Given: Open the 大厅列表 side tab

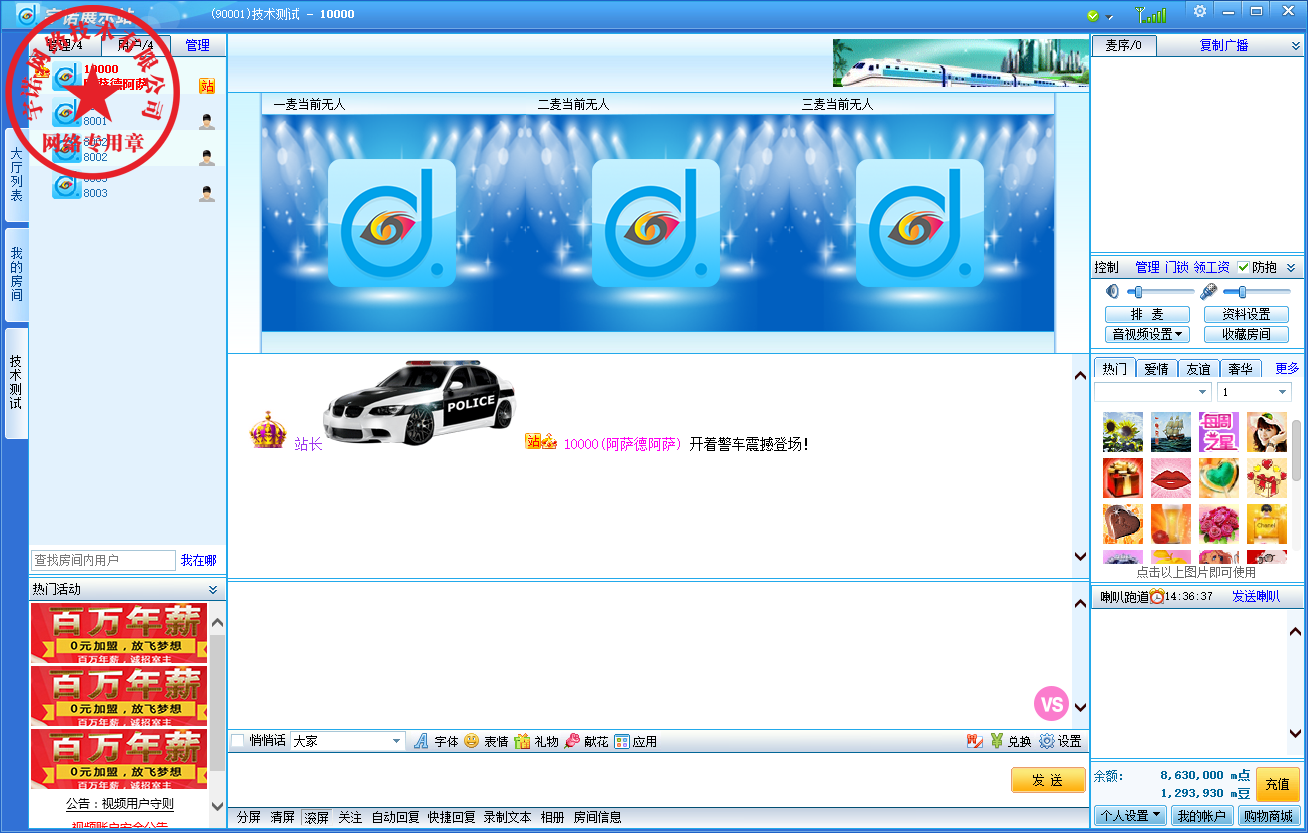Looking at the screenshot, I should click(x=16, y=174).
